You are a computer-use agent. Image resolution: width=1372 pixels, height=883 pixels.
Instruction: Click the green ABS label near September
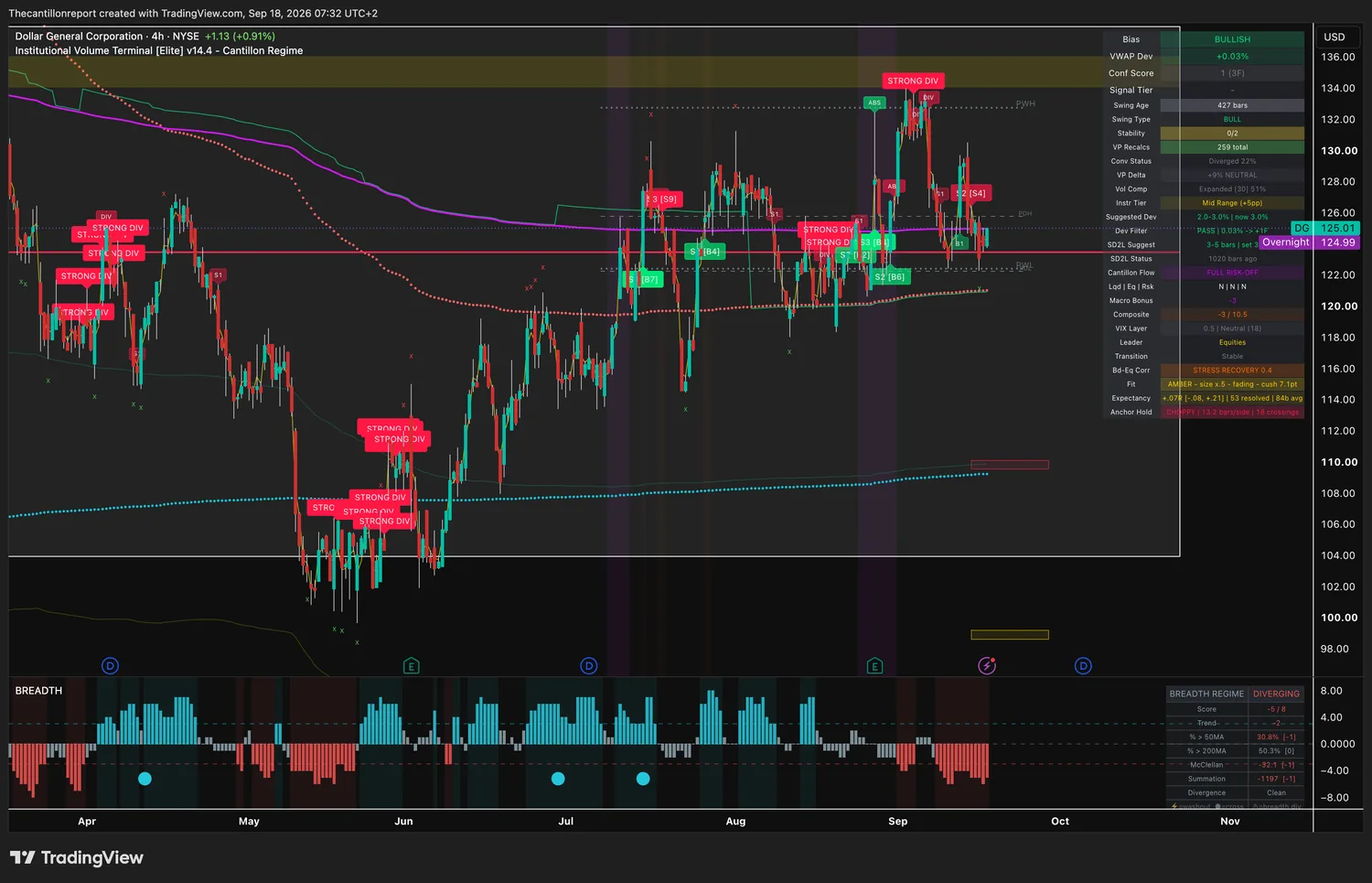tap(874, 102)
